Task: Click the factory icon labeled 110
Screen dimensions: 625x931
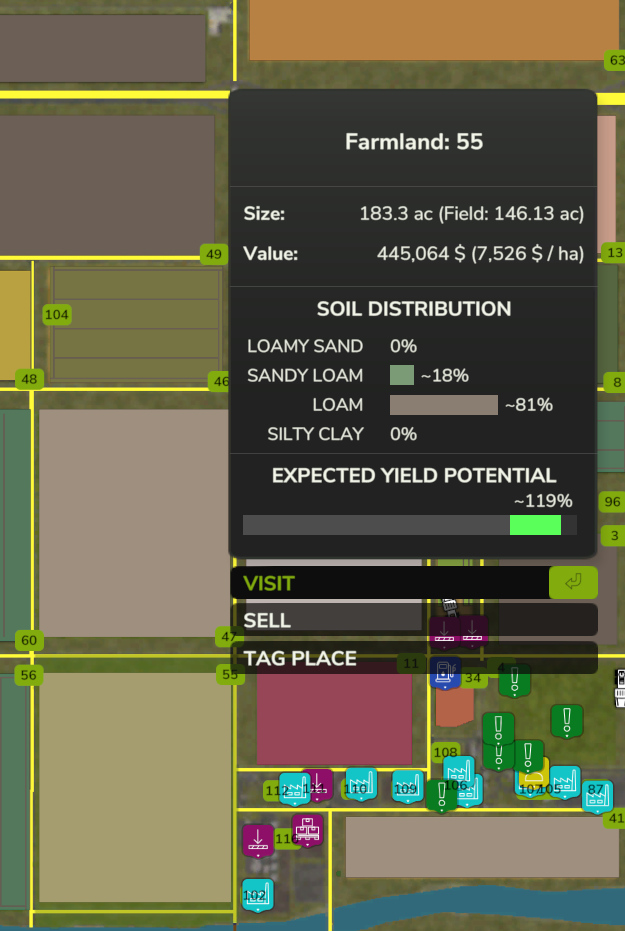Action: pyautogui.click(x=361, y=784)
